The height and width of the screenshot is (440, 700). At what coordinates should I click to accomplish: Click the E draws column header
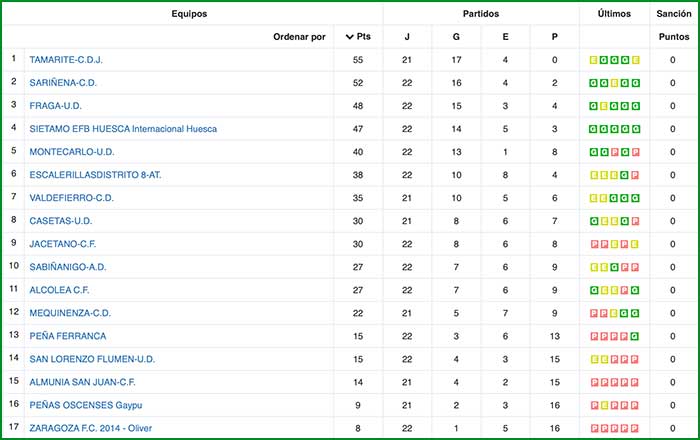pyautogui.click(x=505, y=37)
